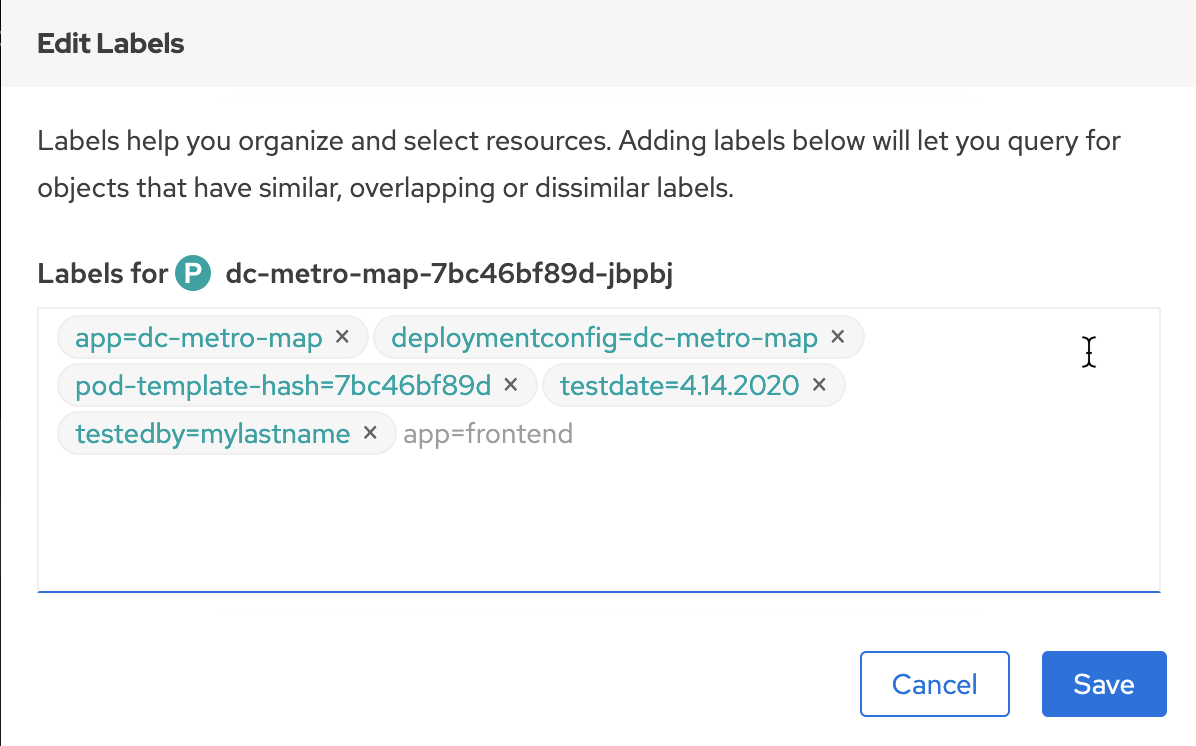Remove the app=dc-metro-map label
The width and height of the screenshot is (1196, 746).
(342, 336)
